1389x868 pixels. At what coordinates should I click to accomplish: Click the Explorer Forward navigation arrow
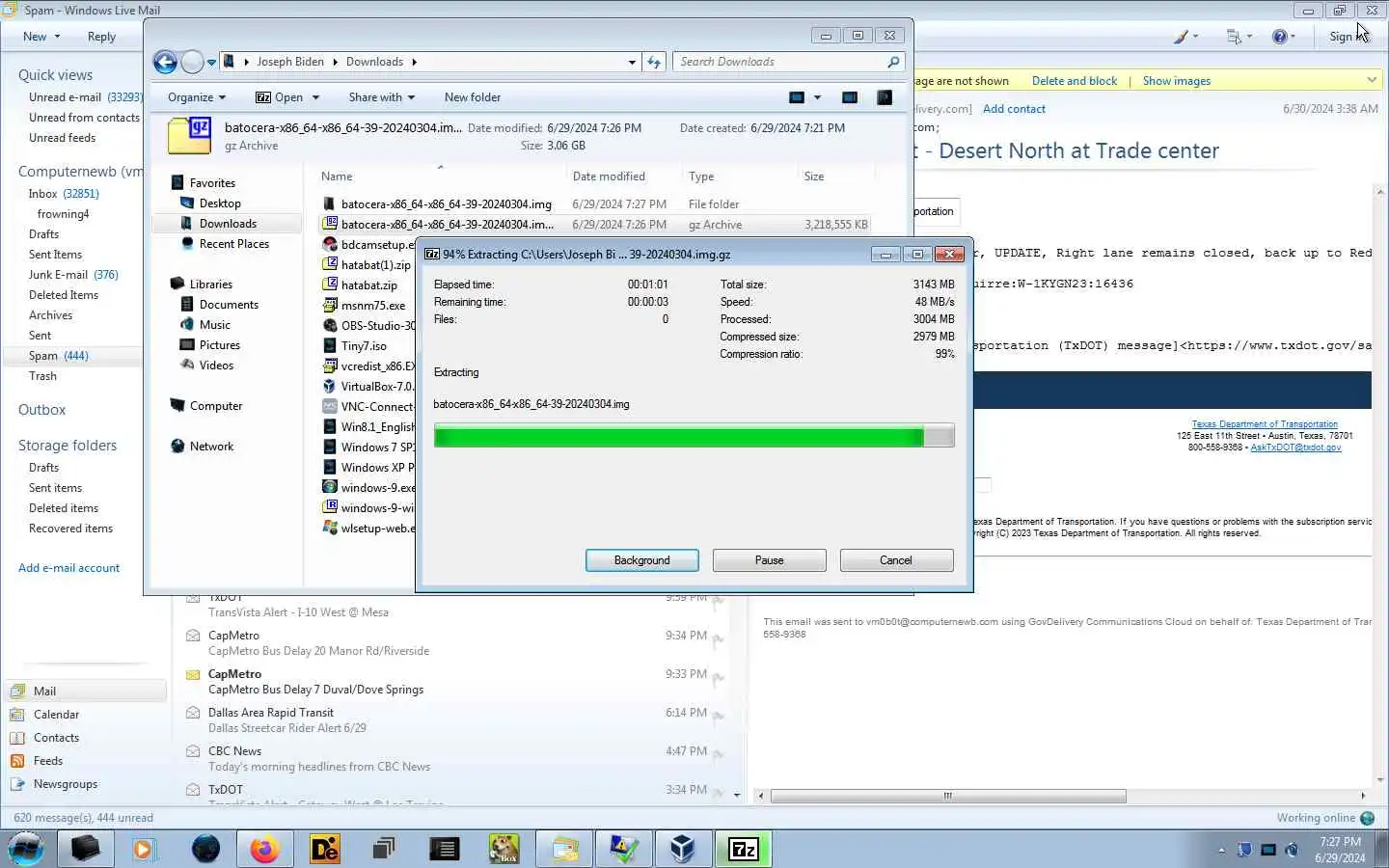click(192, 62)
